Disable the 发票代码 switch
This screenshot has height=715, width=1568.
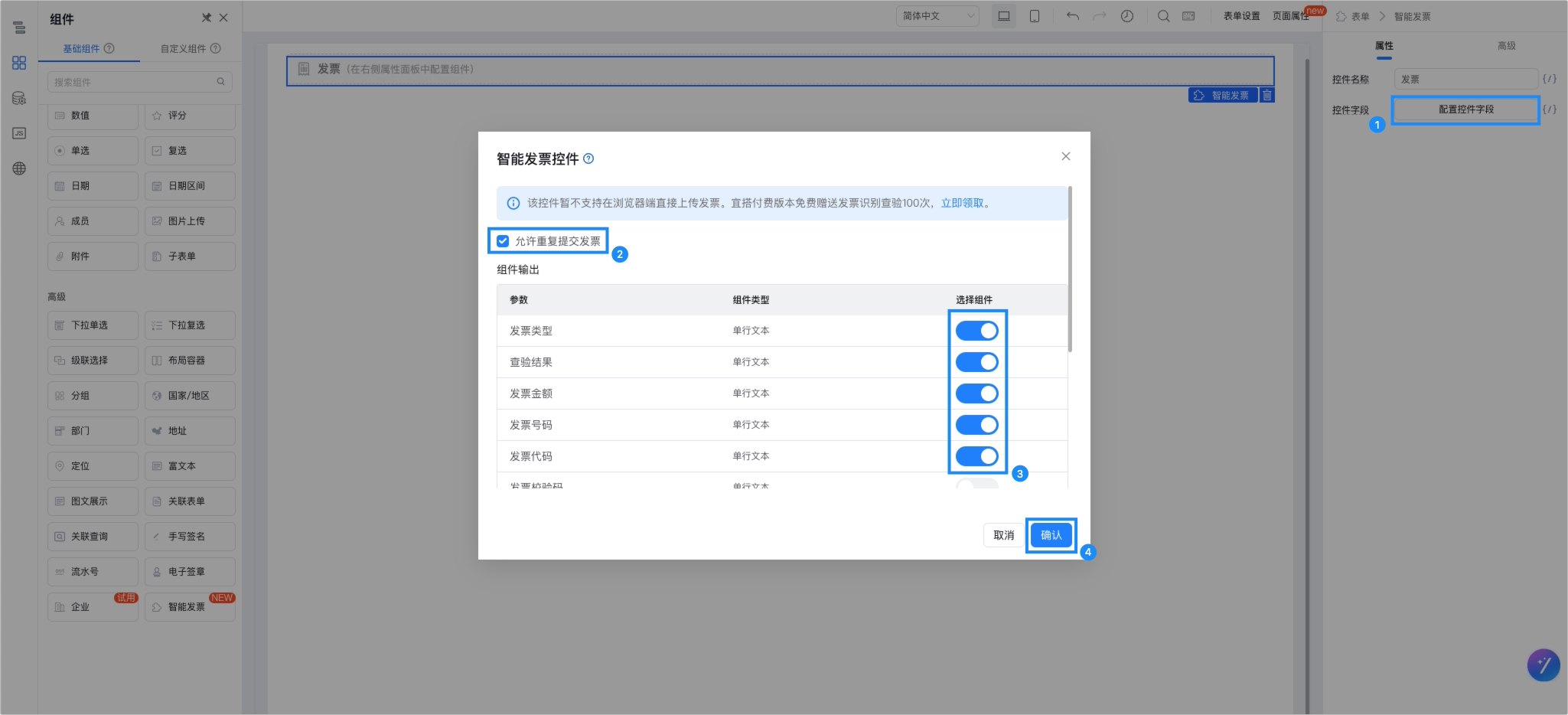977,456
